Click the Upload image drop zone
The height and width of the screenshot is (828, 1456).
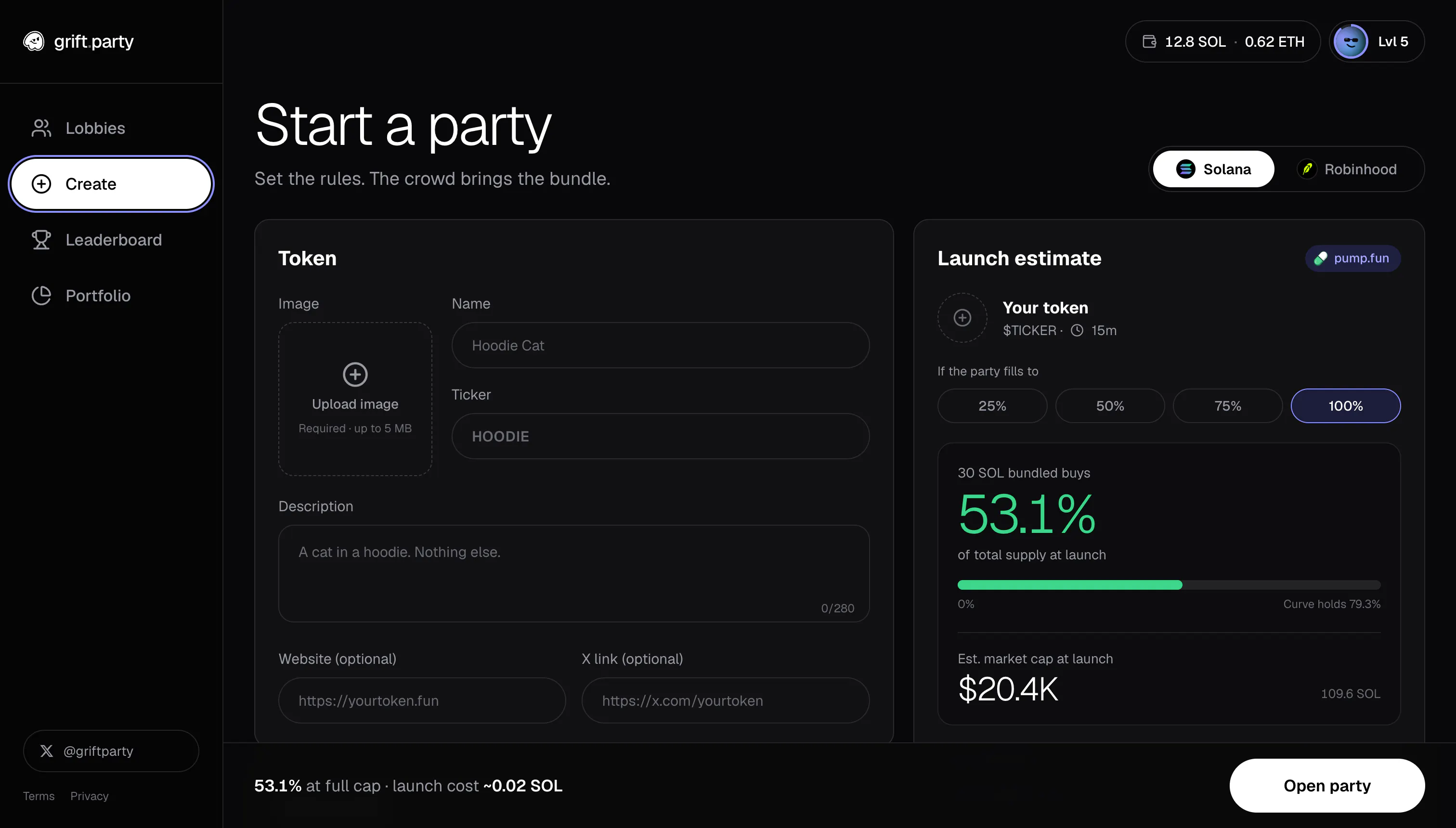coord(355,399)
